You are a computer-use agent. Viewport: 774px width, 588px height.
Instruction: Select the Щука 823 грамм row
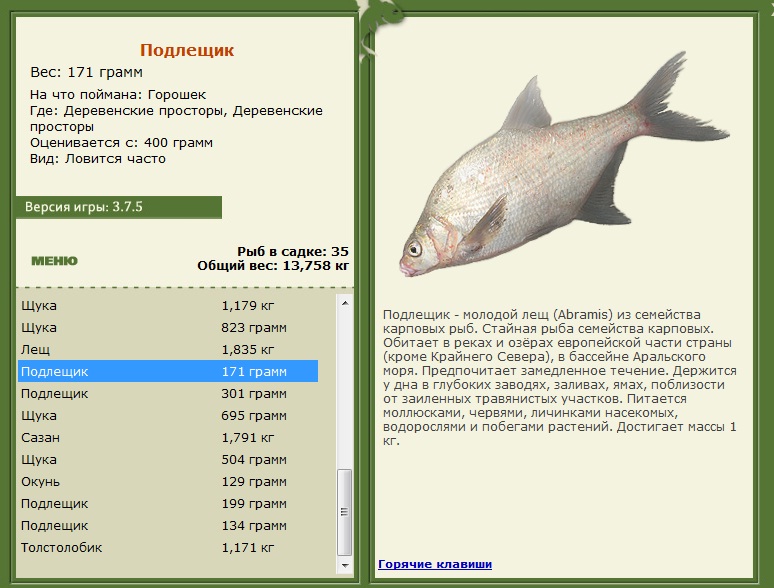168,328
